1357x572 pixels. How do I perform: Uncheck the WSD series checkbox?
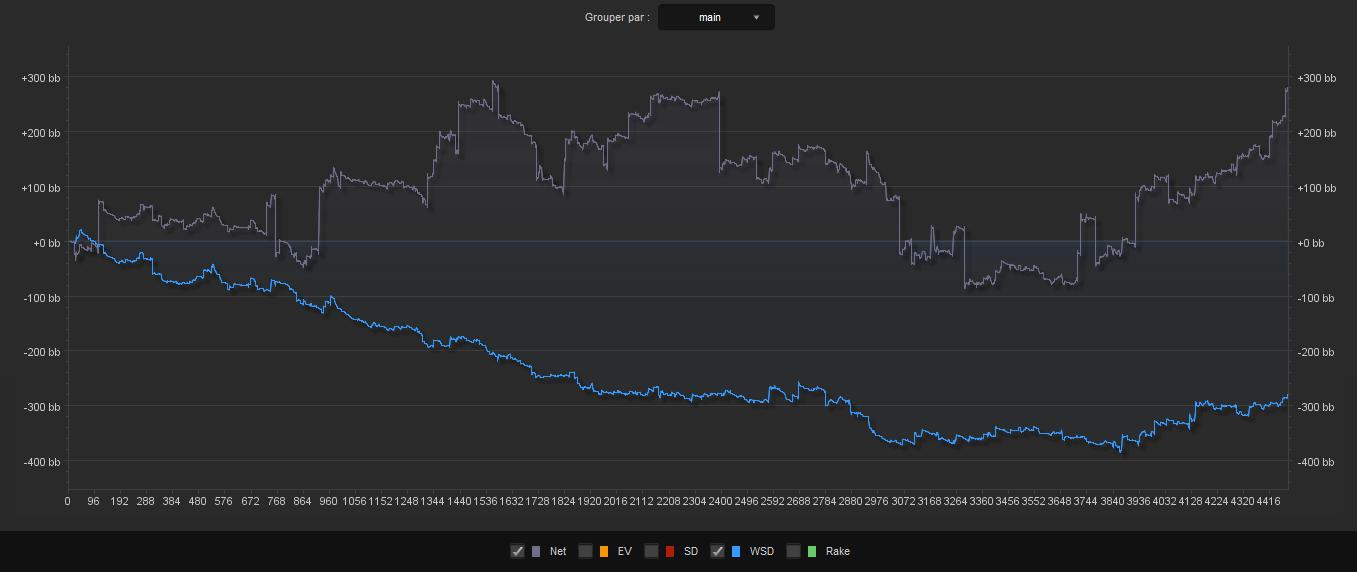pyautogui.click(x=717, y=551)
